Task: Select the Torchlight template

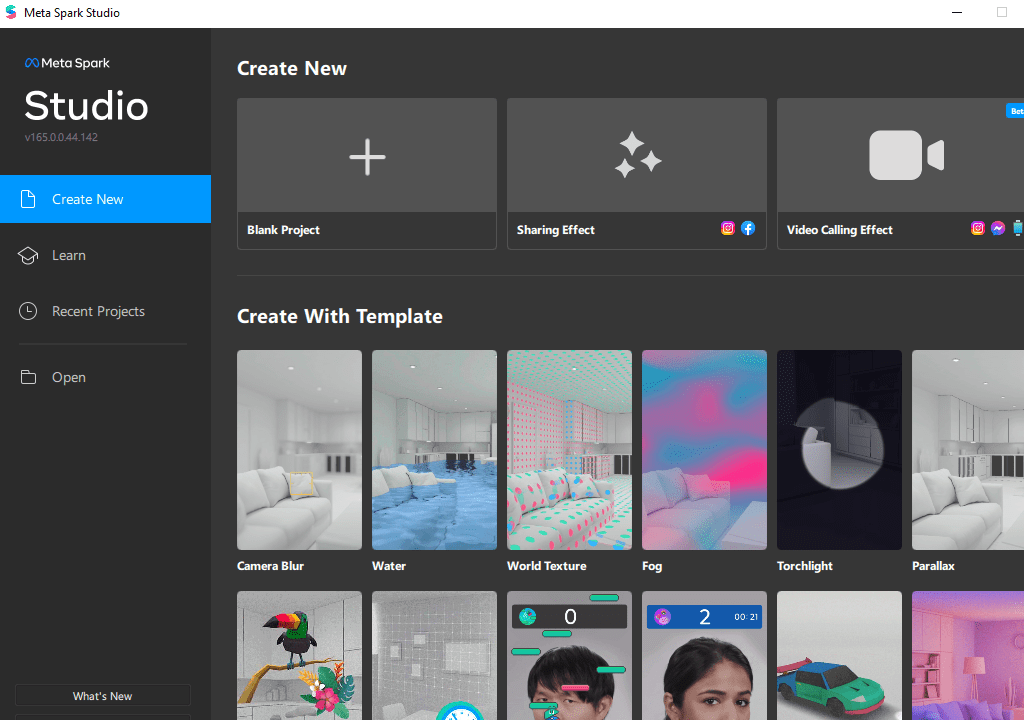Action: click(838, 450)
